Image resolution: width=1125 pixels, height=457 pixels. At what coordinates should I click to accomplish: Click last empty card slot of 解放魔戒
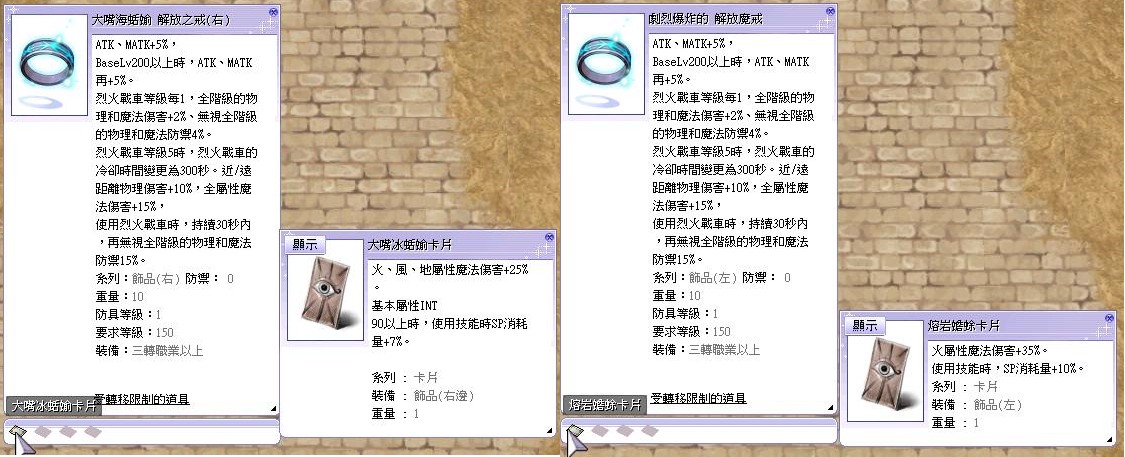click(649, 431)
